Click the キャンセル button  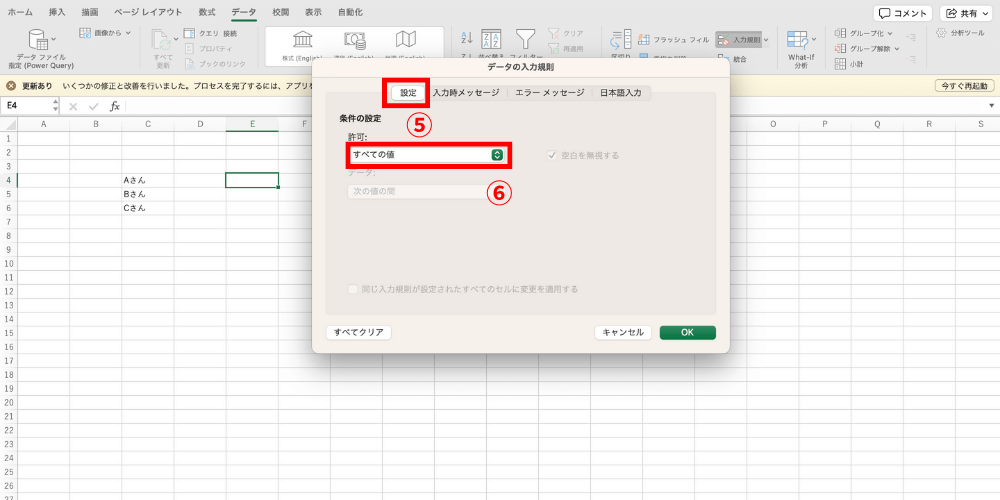click(x=623, y=332)
